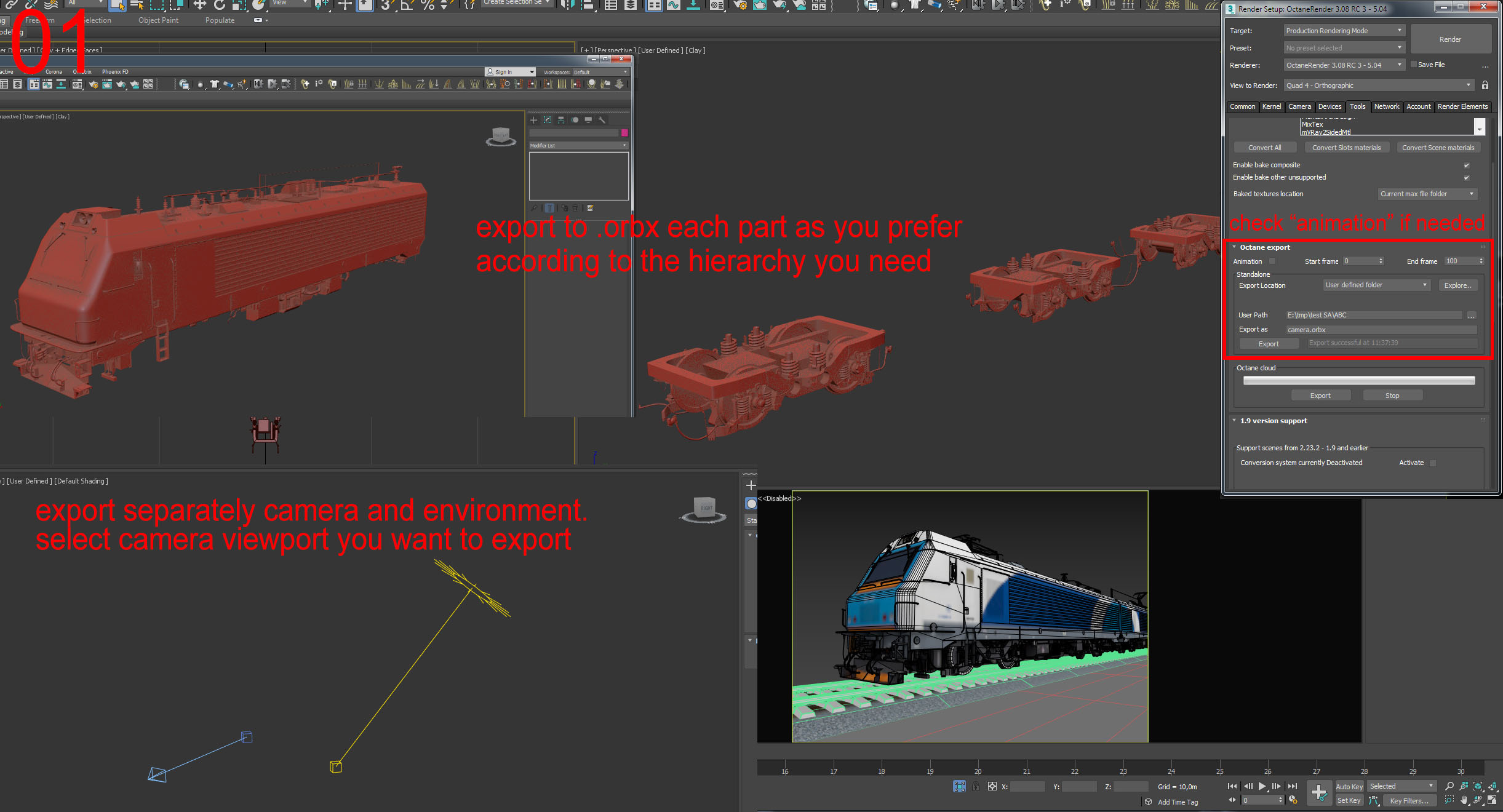Toggle Enable bake composite checkbox
1503x812 pixels.
pyautogui.click(x=1467, y=165)
